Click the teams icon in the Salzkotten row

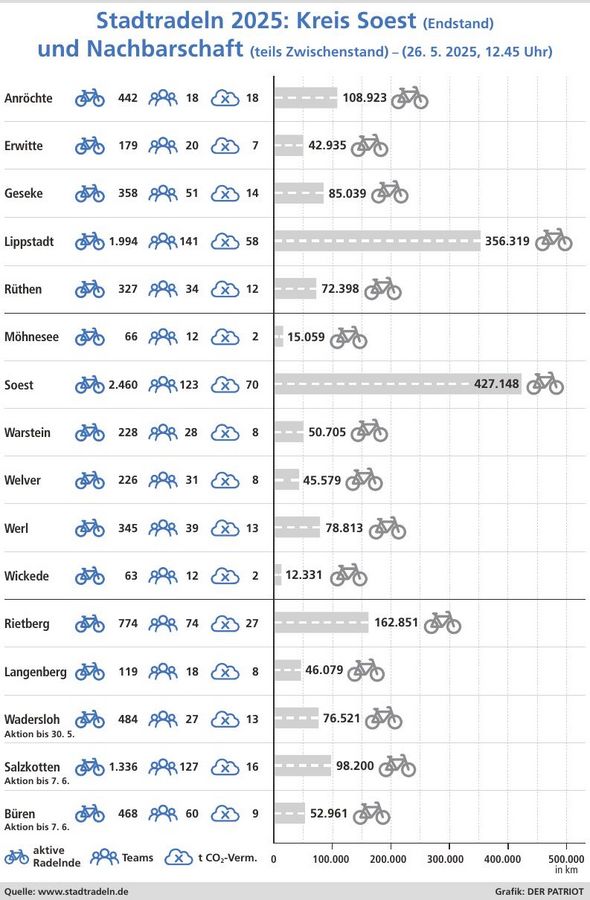click(x=163, y=767)
